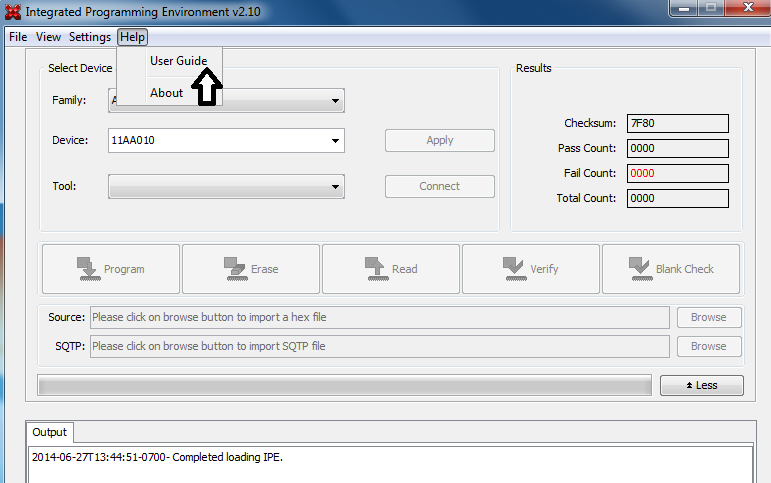
Task: Click the Read device button
Action: click(x=390, y=269)
